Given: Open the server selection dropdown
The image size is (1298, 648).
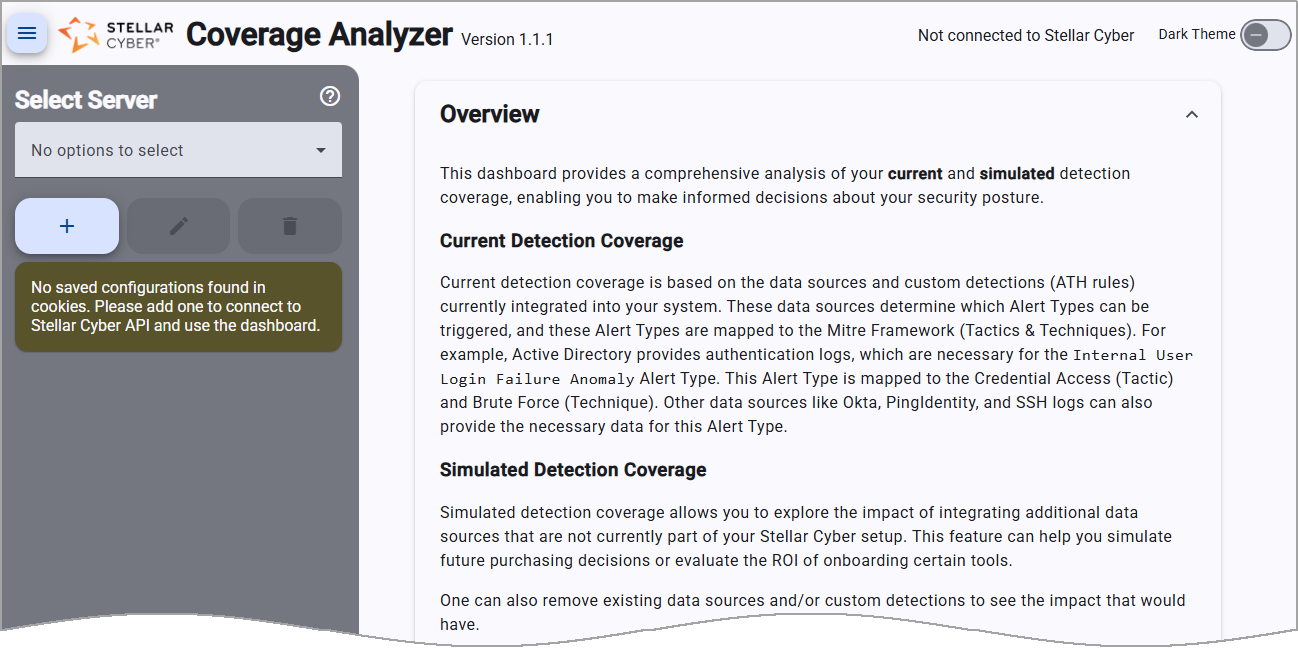Looking at the screenshot, I should coord(178,149).
